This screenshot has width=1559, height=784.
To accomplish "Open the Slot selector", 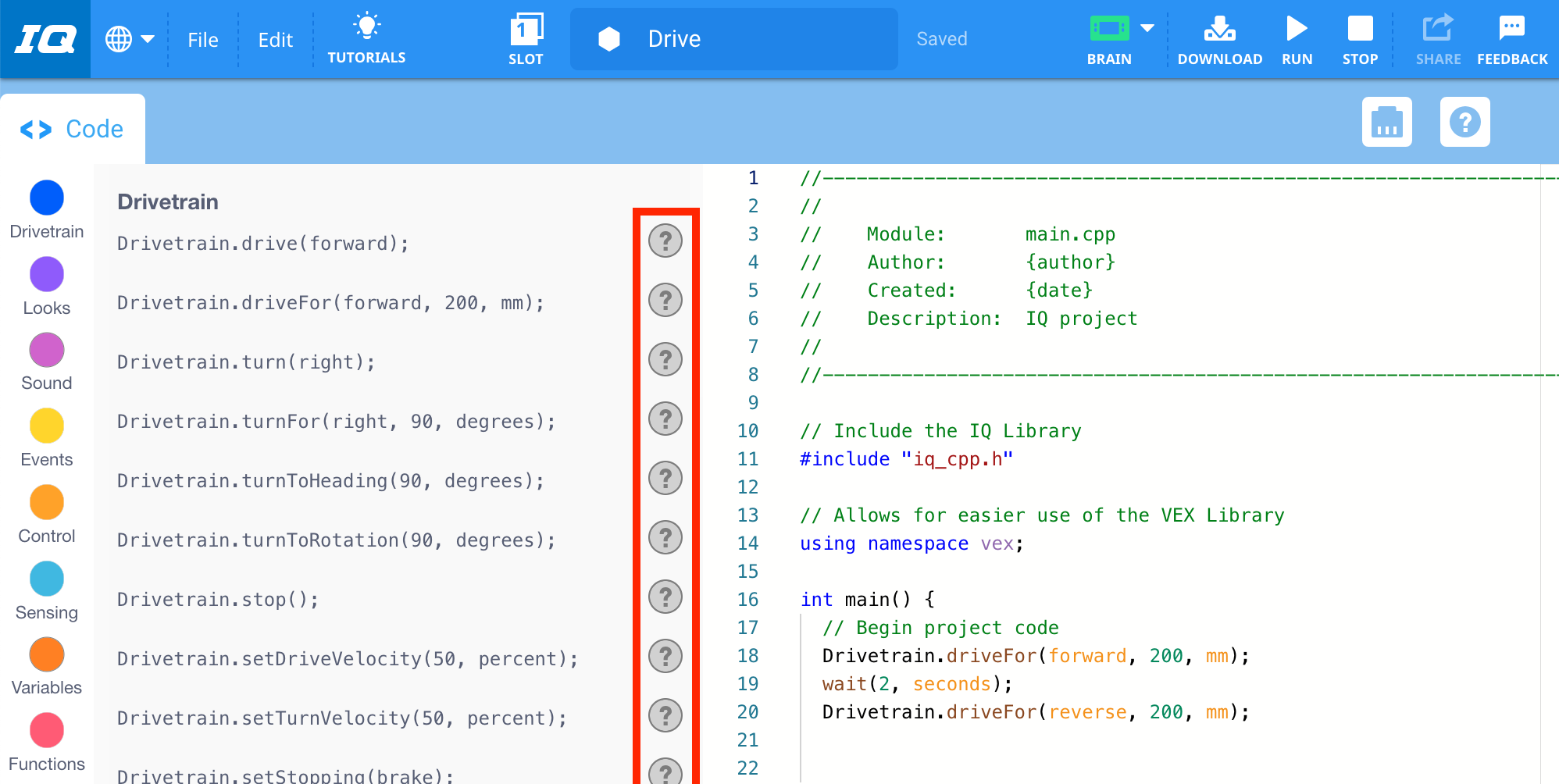I will click(526, 37).
